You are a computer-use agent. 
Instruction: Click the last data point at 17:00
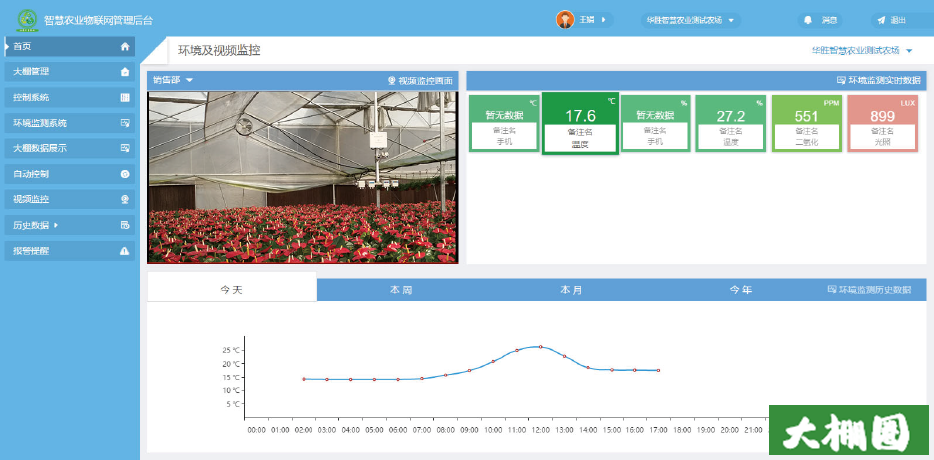point(658,371)
